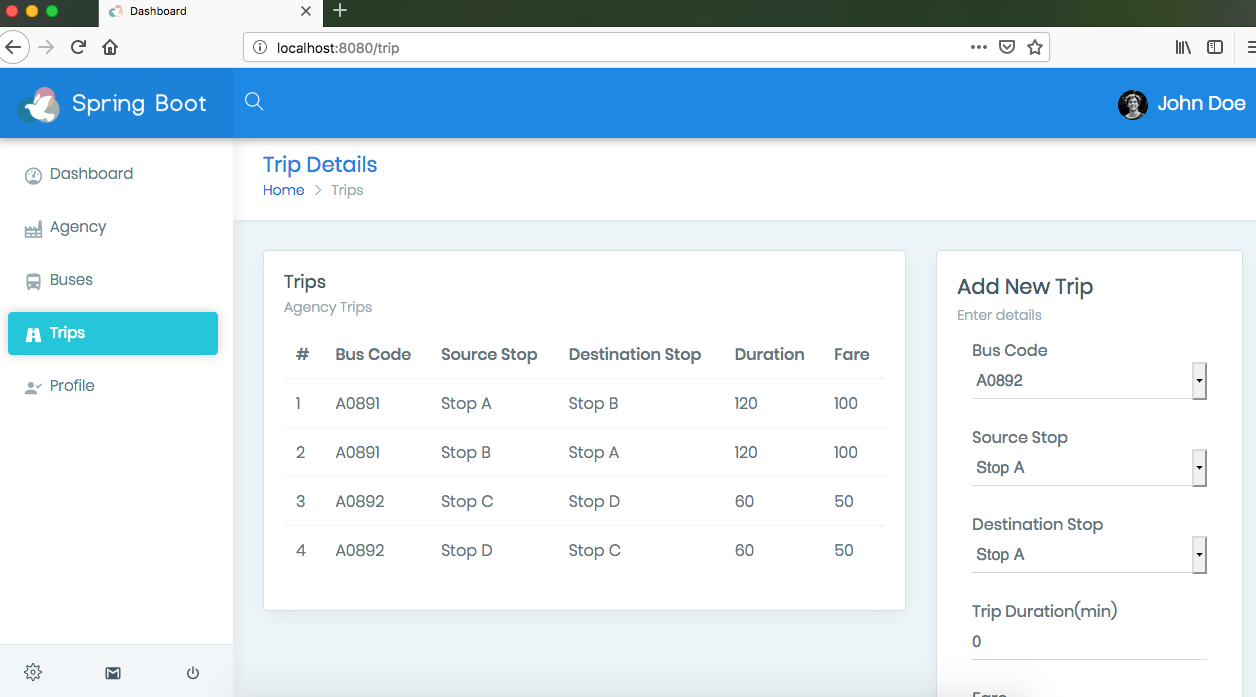1256x697 pixels.
Task: Click the Add New Trip heading
Action: pyautogui.click(x=1025, y=287)
